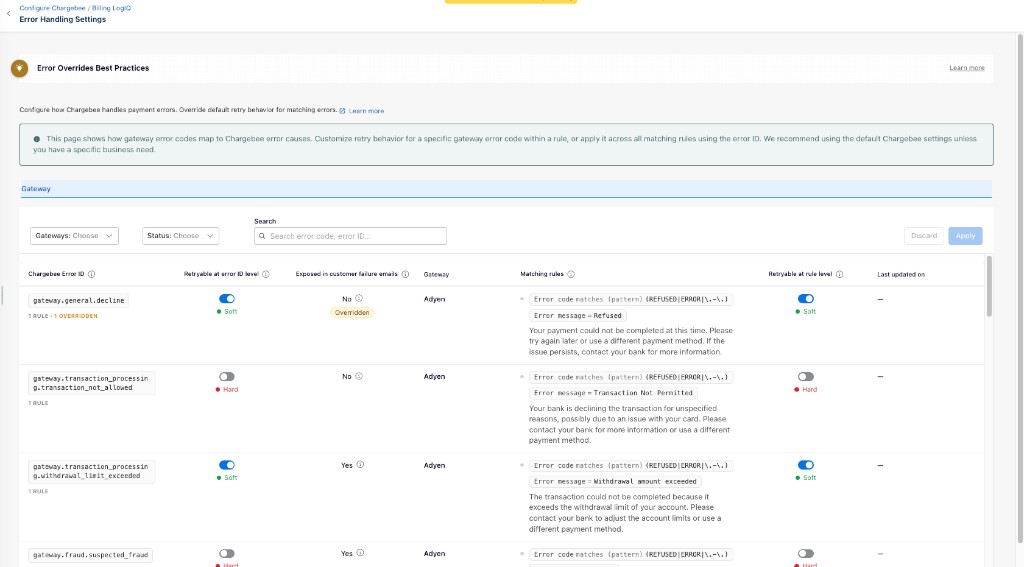The image size is (1024, 567).
Task: Toggle rule level retry in suspected_fraud row
Action: click(805, 554)
